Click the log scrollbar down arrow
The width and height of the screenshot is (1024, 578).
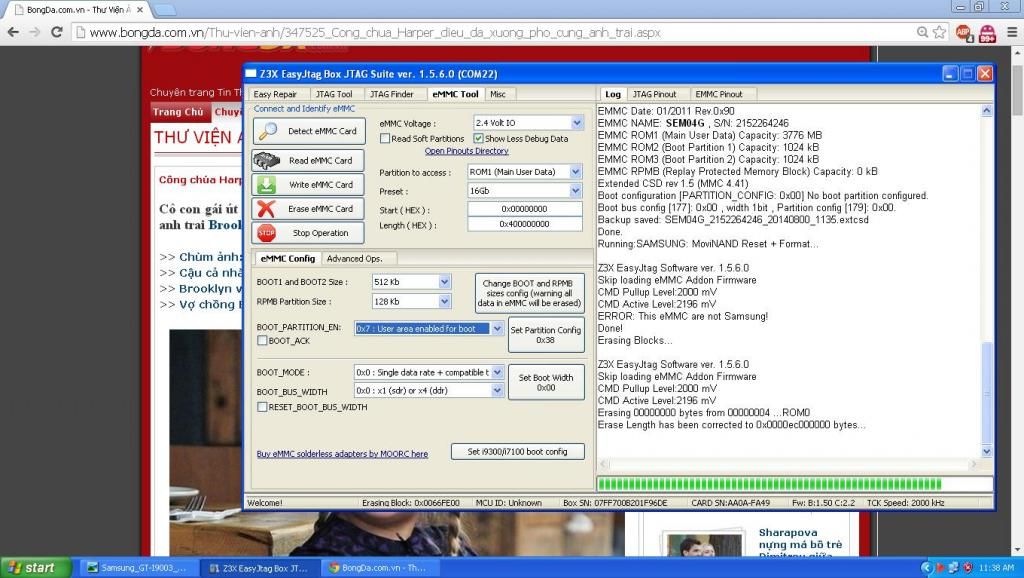(986, 451)
